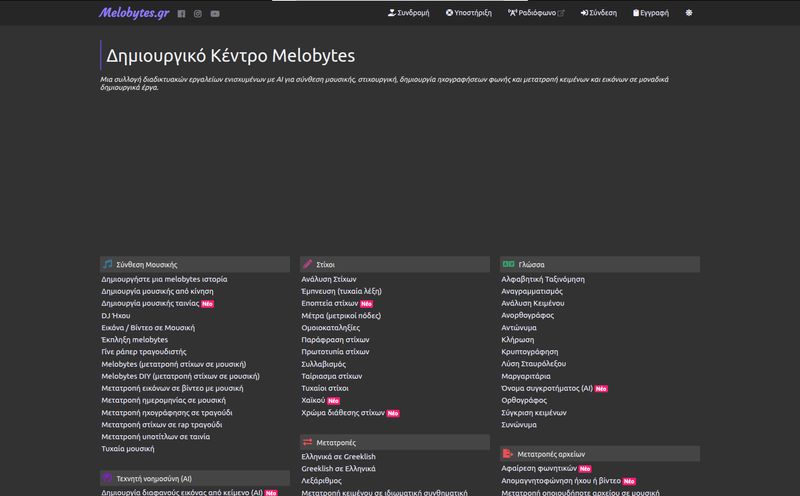The height and width of the screenshot is (496, 800).
Task: Open Αναγραμματισμός link
Action: pyautogui.click(x=532, y=291)
